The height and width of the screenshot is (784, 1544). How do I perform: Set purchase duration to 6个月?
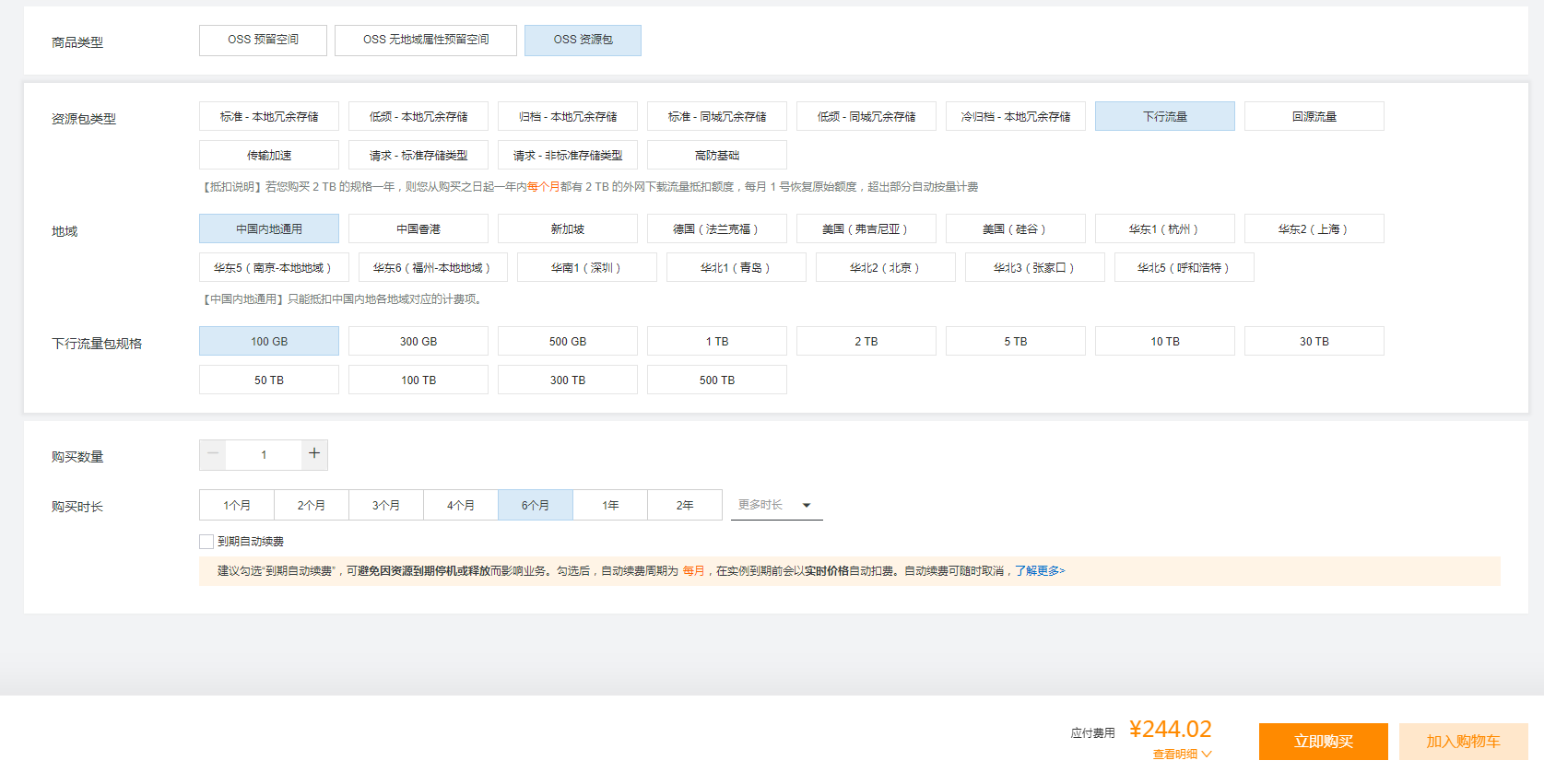[x=536, y=505]
